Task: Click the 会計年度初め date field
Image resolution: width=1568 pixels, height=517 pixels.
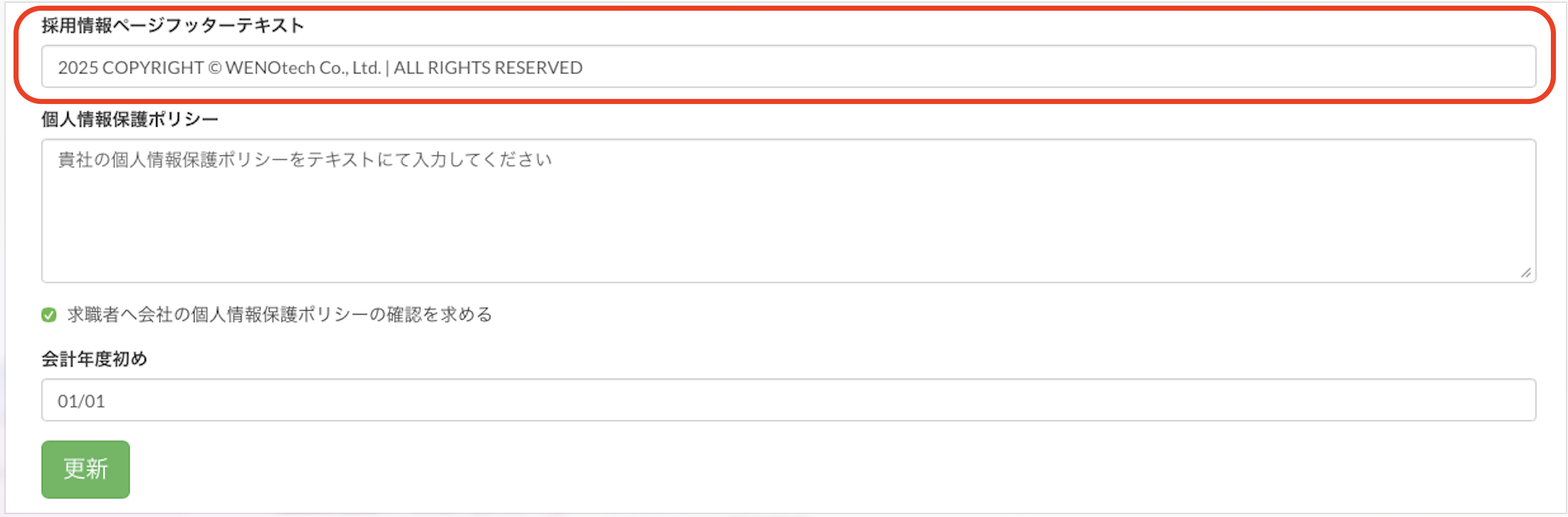Action: click(x=788, y=400)
